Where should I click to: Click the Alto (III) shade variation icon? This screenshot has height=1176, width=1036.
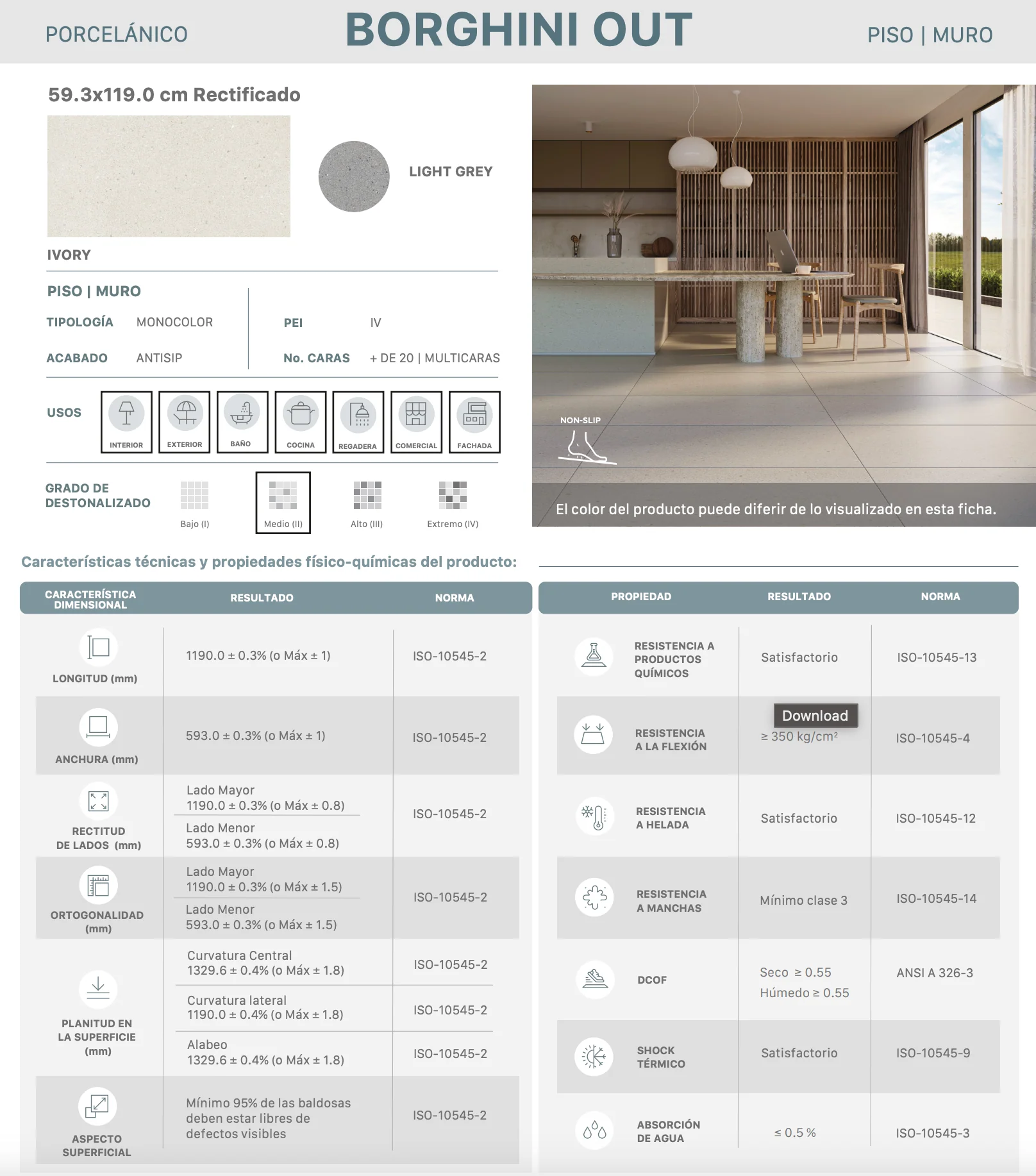point(367,495)
